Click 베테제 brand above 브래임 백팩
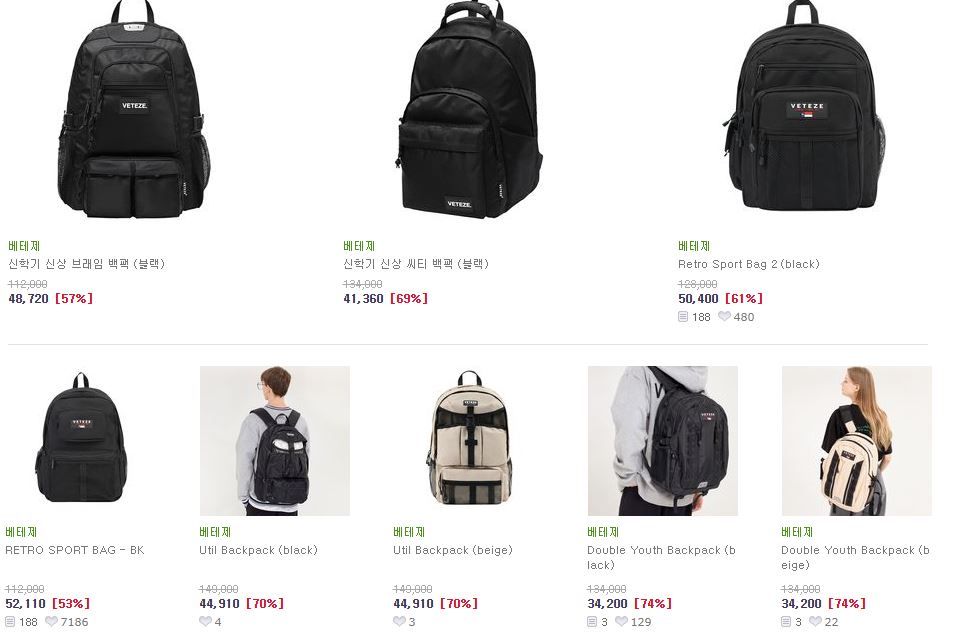Viewport: 956px width, 644px height. tap(24, 246)
